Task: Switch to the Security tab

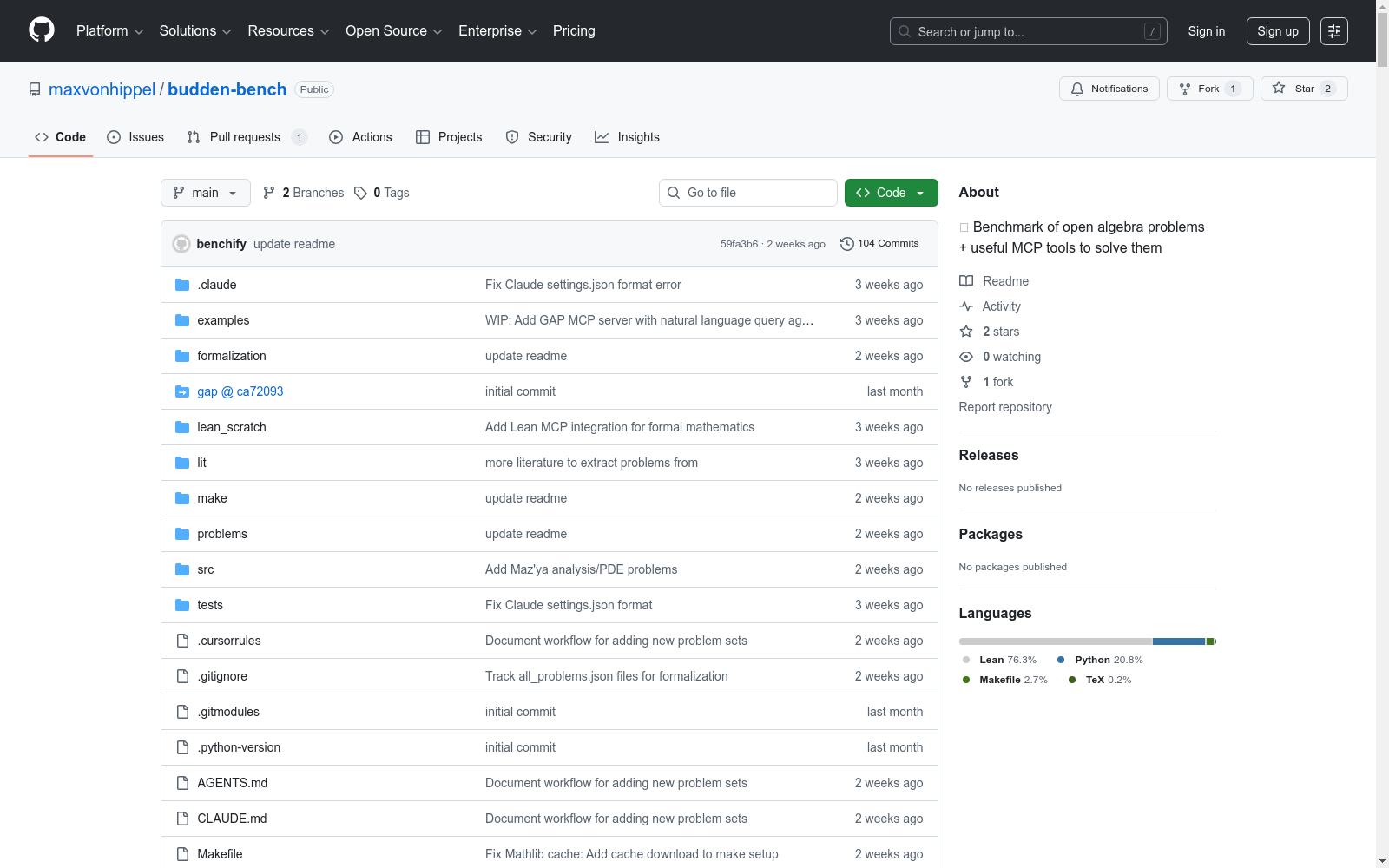Action: click(538, 137)
